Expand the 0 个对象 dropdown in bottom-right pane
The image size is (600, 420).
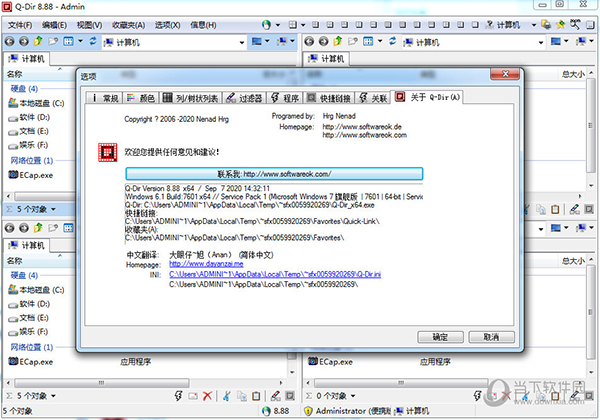click(x=353, y=396)
